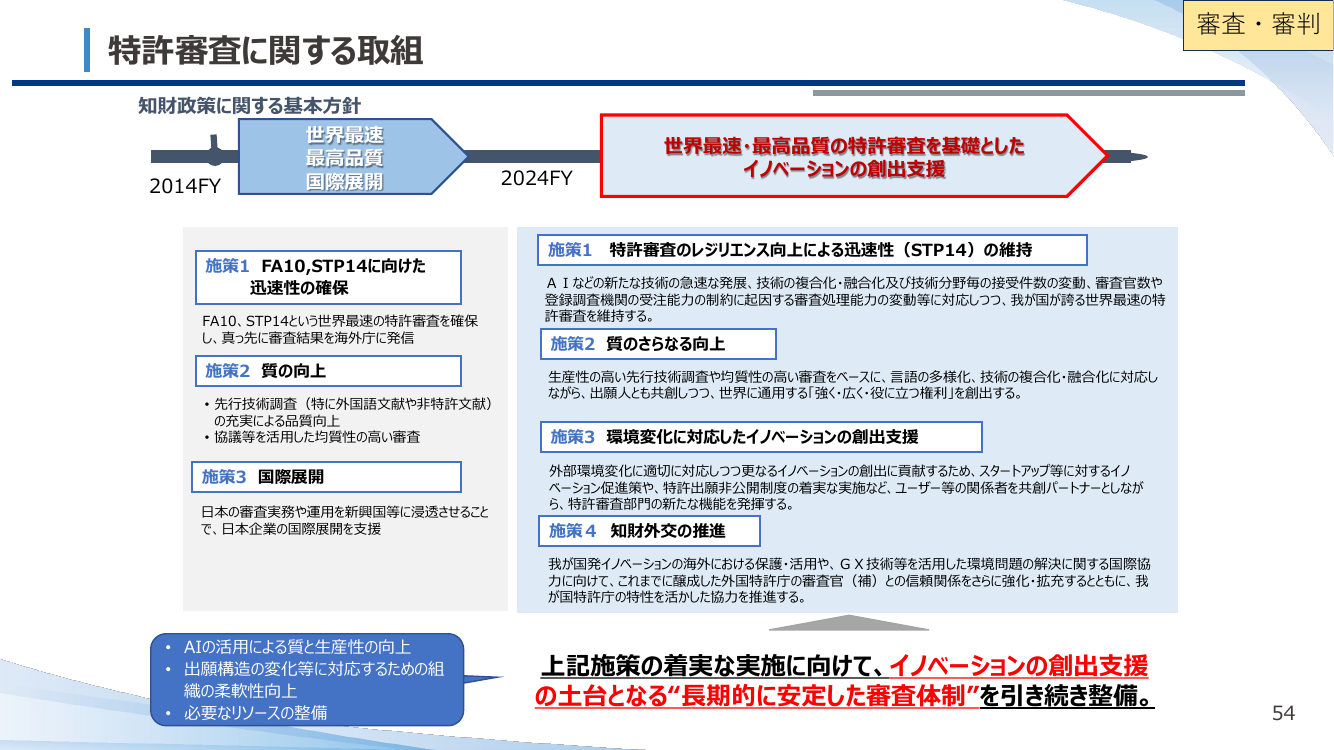Screen dimensions: 1334x750
Task: Select the box 施策4 知財外交の推進
Action: 651,531
